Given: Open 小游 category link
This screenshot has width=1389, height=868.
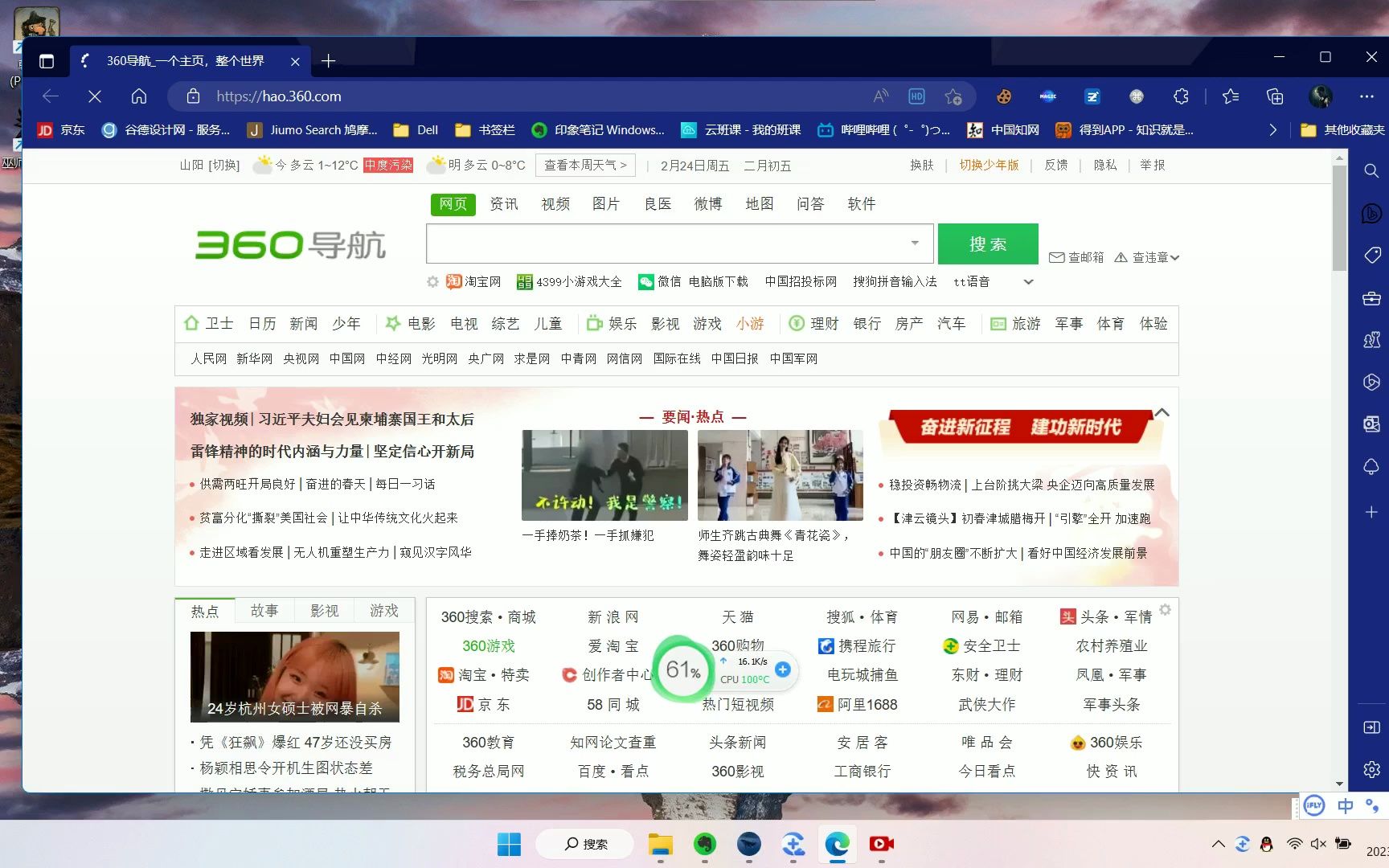Looking at the screenshot, I should coord(750,324).
